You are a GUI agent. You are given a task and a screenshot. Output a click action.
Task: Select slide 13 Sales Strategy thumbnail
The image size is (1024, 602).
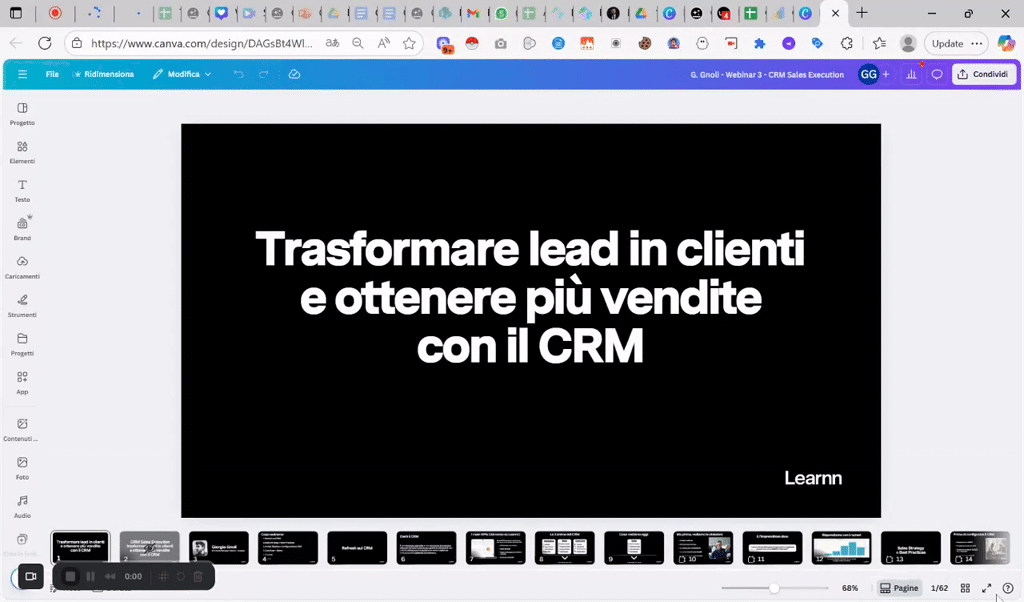coord(911,547)
